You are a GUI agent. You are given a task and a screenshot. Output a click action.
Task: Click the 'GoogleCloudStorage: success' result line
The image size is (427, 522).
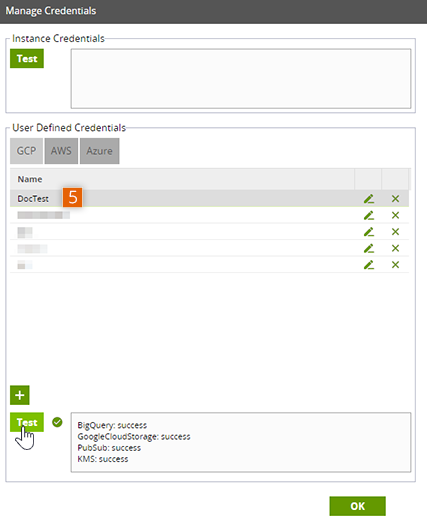(x=134, y=437)
